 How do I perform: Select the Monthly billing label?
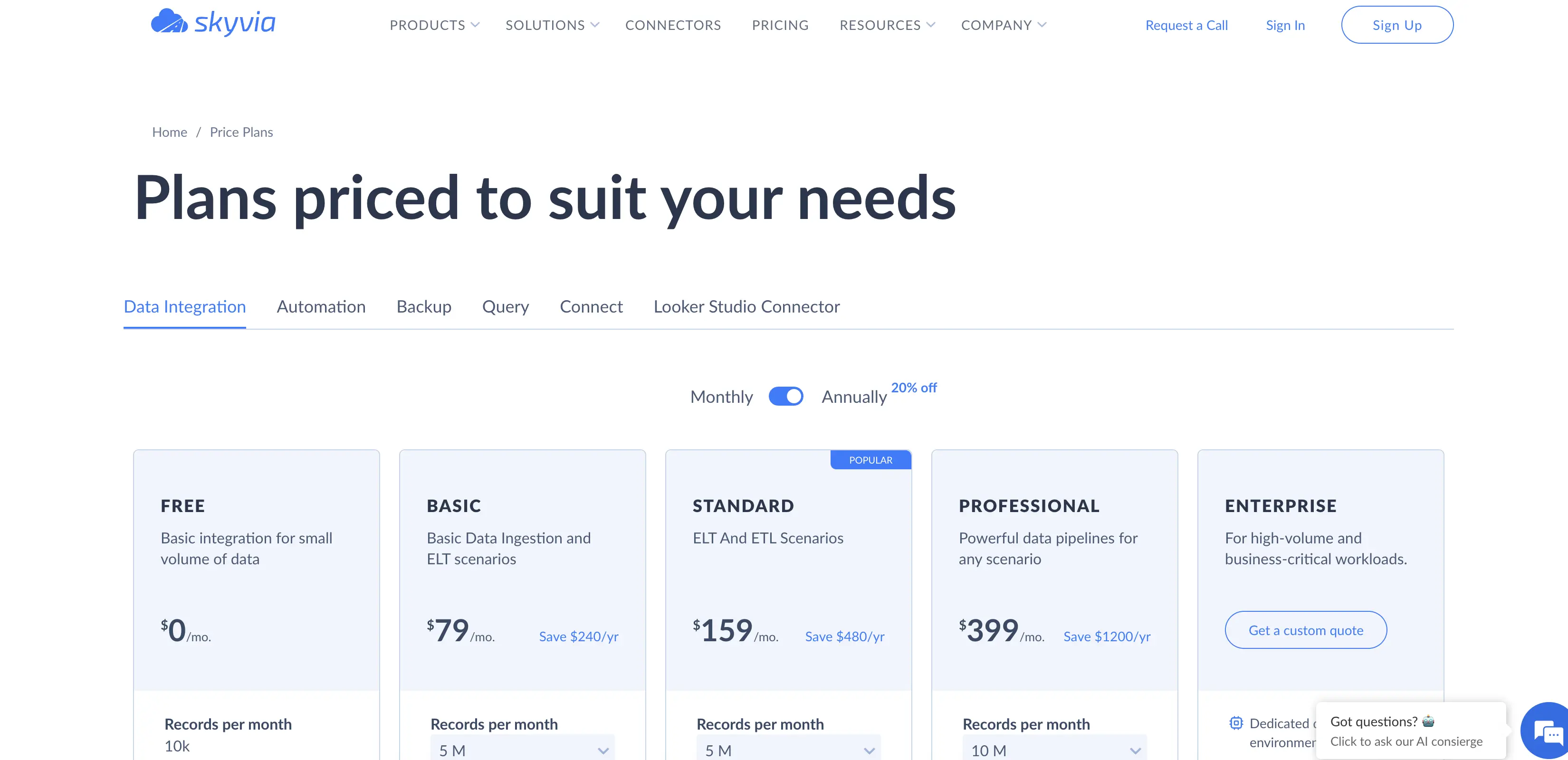click(x=721, y=397)
